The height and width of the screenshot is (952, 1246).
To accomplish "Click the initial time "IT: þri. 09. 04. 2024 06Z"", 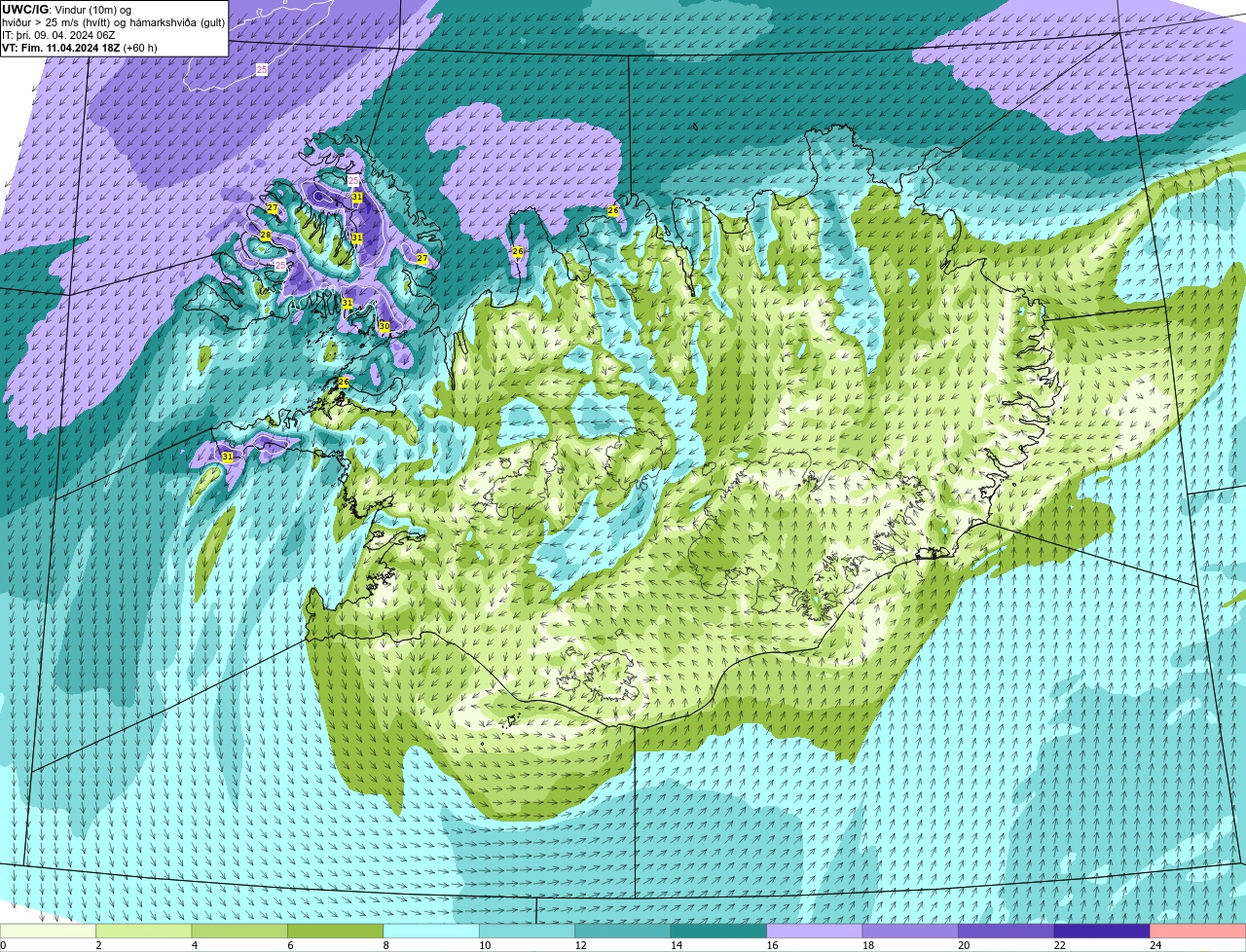I will 58,35.
